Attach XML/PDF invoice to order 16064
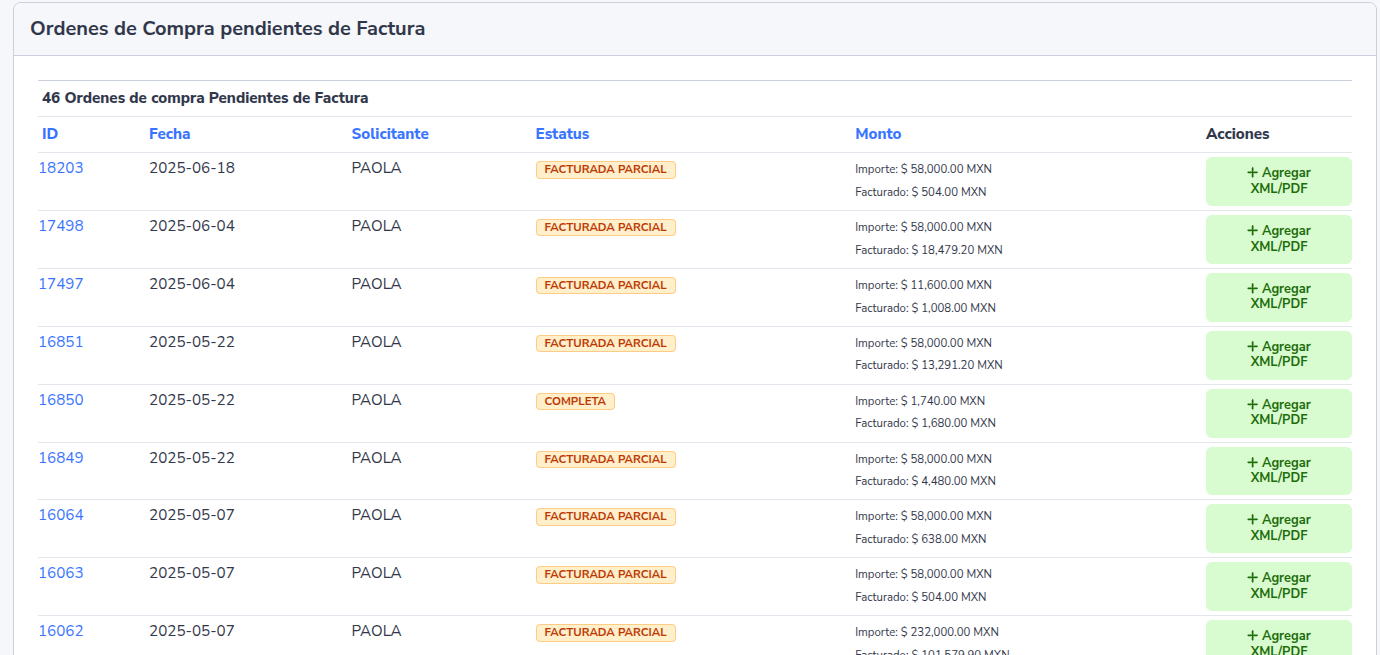 pos(1278,528)
